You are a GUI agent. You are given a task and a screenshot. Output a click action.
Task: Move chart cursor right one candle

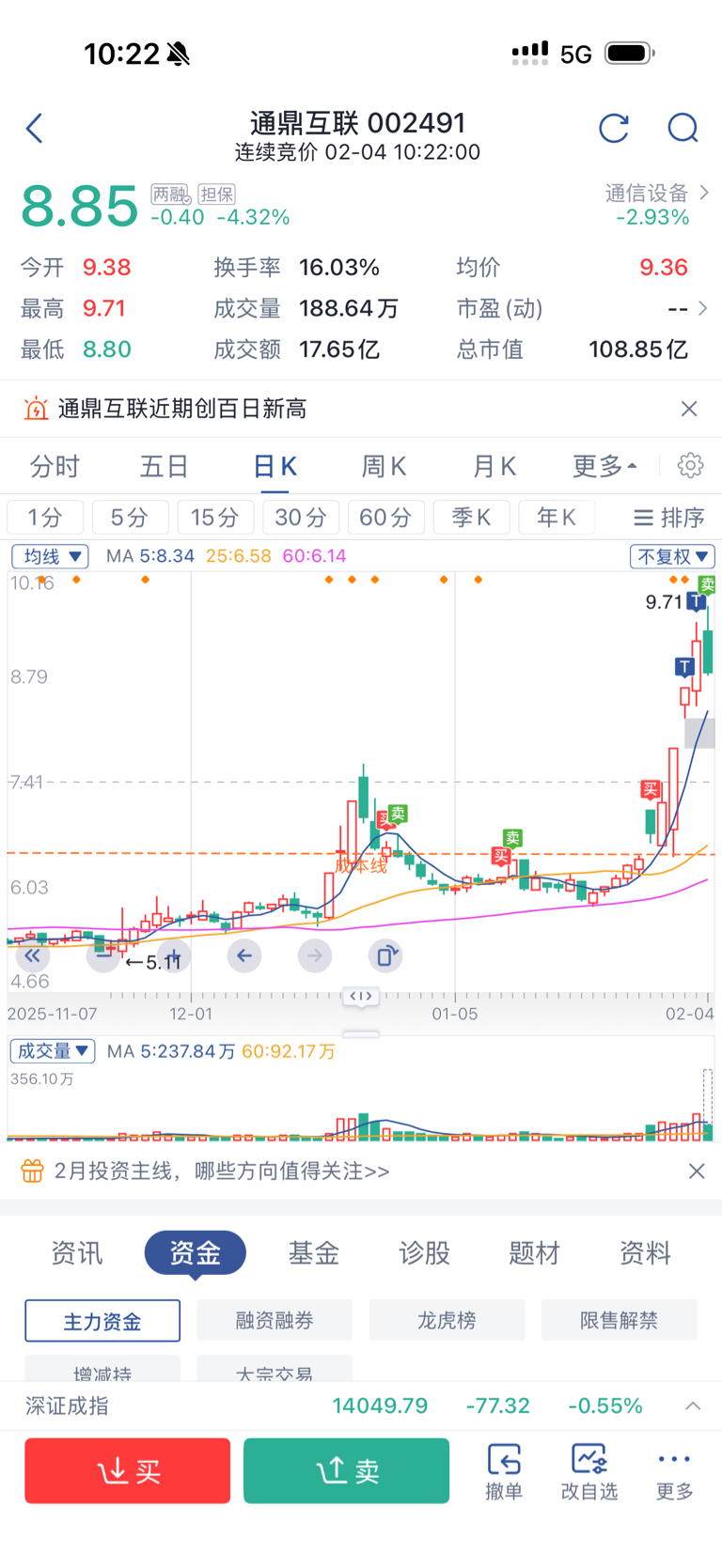[x=315, y=956]
